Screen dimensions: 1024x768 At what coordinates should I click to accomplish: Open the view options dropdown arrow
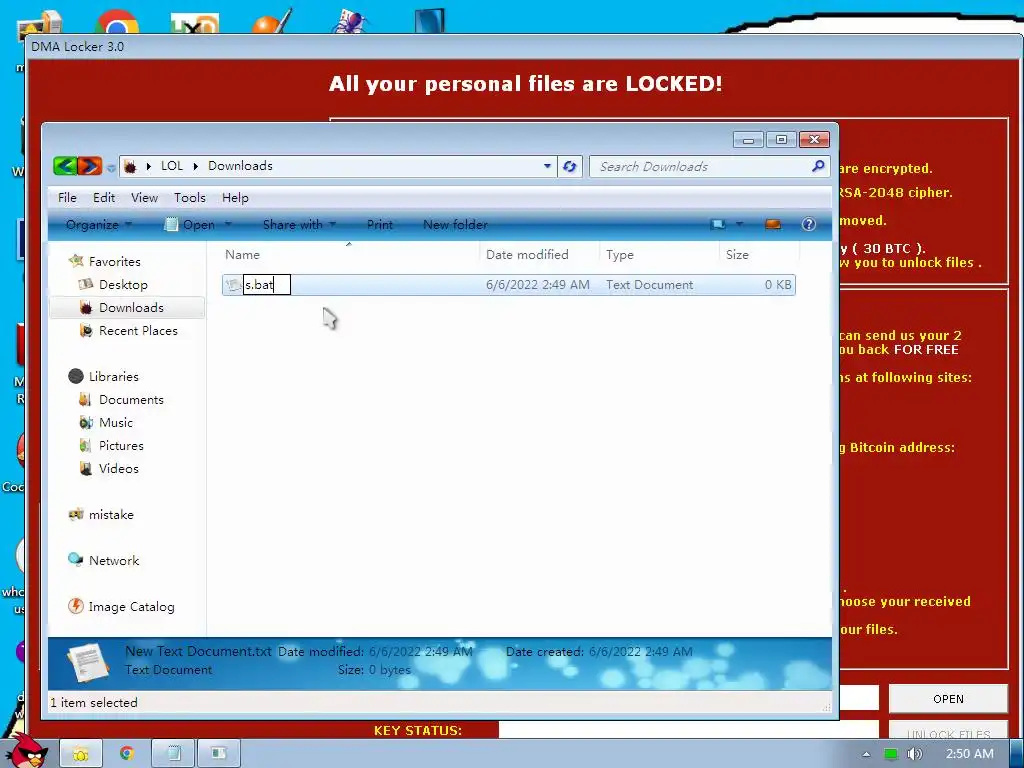pos(739,225)
